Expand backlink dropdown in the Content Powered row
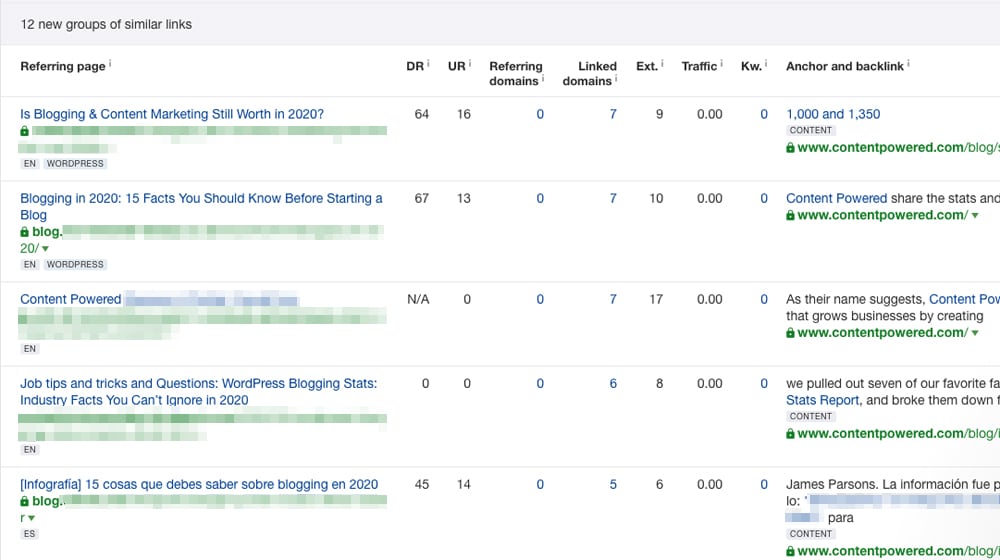The height and width of the screenshot is (560, 1000). tap(974, 333)
